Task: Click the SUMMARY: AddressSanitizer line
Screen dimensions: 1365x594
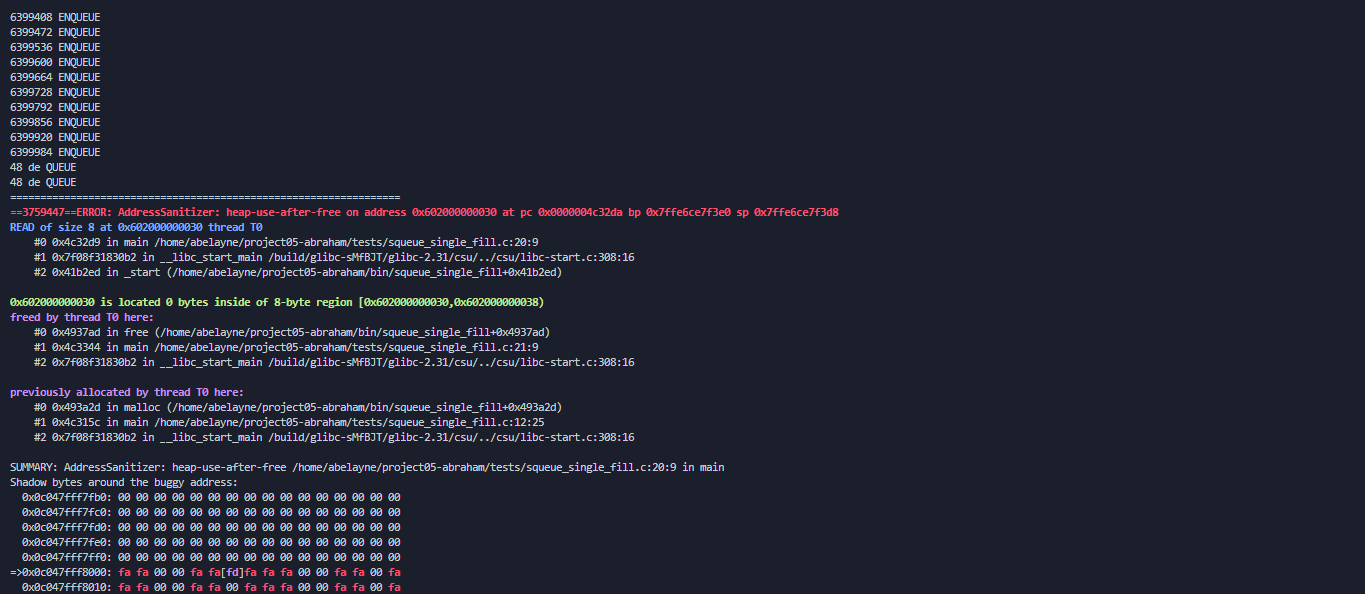Action: (367, 467)
